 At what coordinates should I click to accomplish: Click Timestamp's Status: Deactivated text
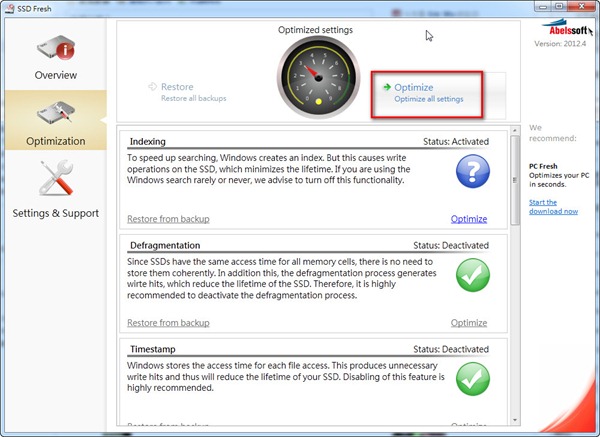point(451,349)
